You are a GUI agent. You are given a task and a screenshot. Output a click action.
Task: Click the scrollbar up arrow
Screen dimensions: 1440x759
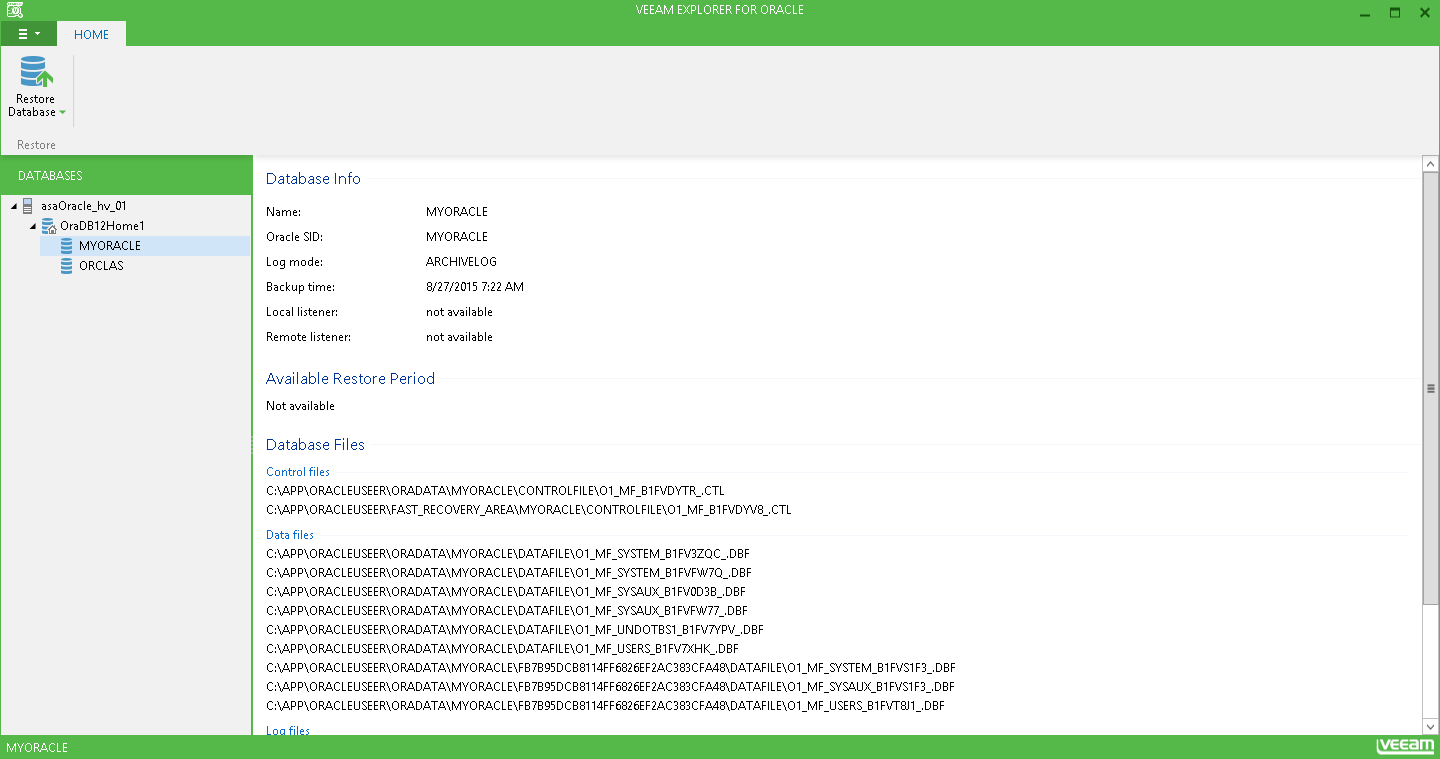[1430, 164]
